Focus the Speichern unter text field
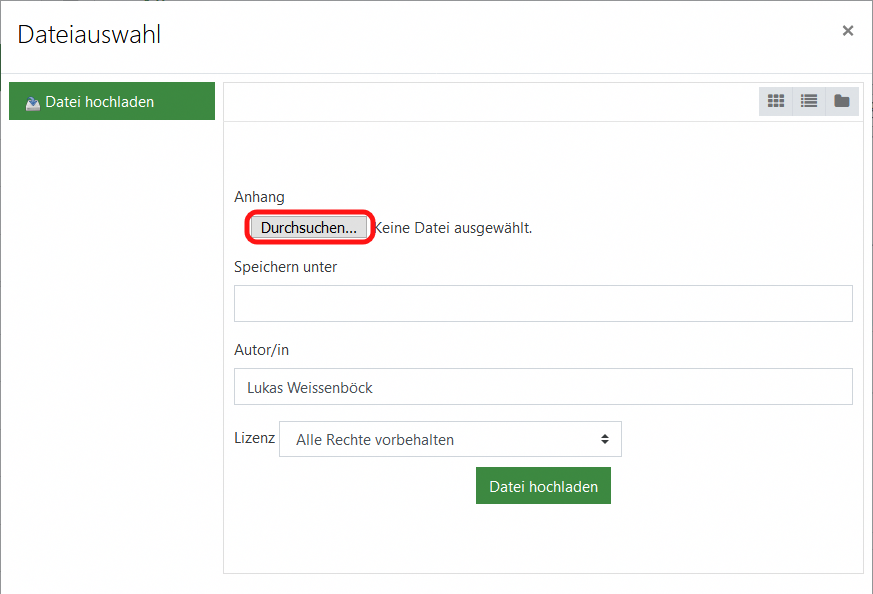This screenshot has width=873, height=594. [543, 303]
